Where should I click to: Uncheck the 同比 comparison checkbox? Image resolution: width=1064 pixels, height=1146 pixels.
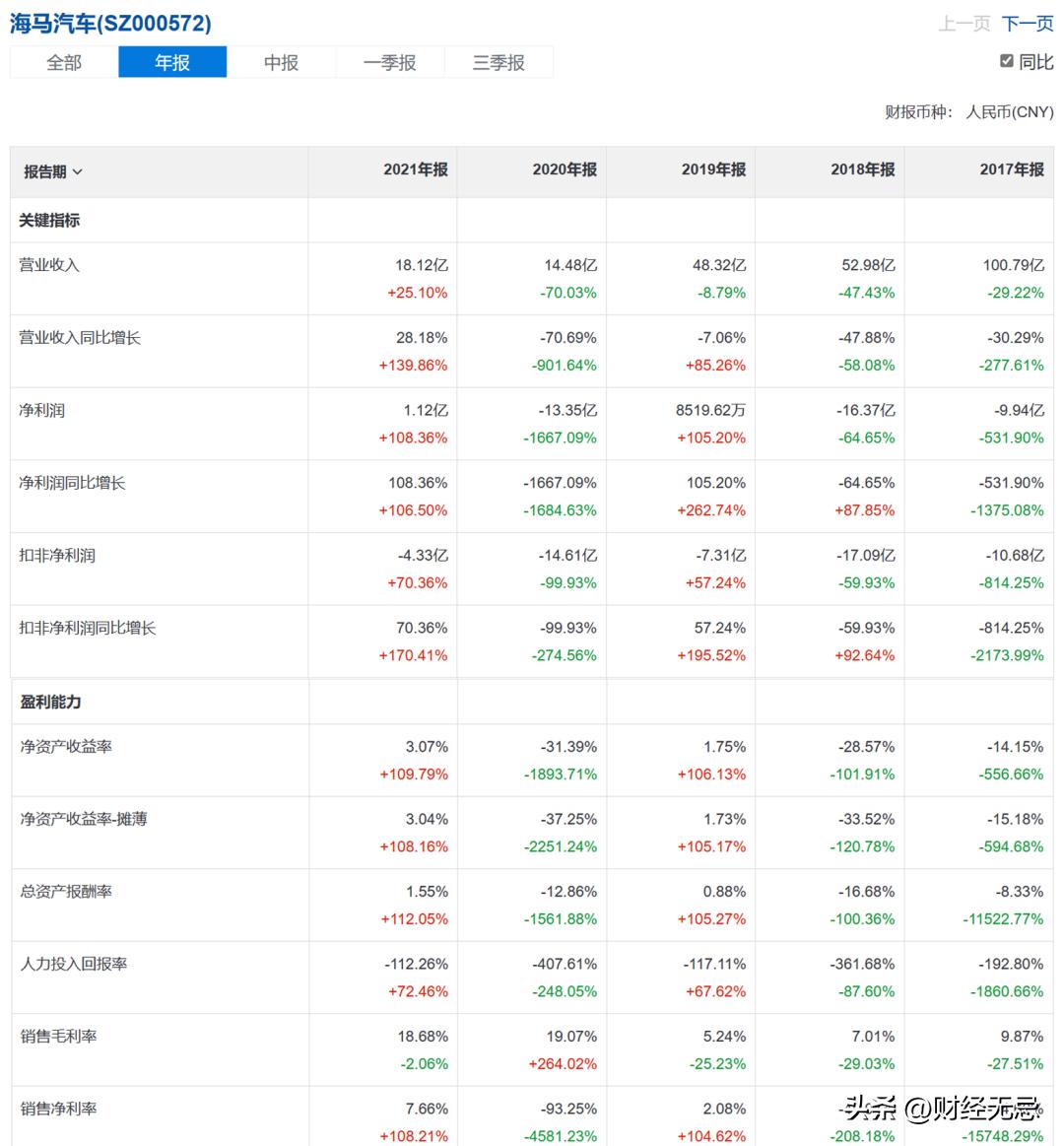click(x=1006, y=59)
